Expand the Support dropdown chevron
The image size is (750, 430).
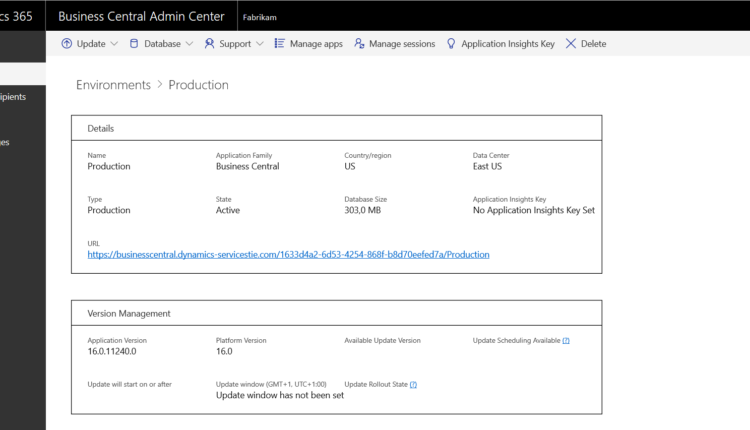pyautogui.click(x=260, y=44)
